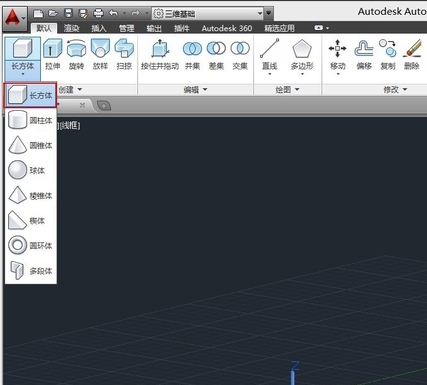Viewport: 427px width, 385px height.
Task: Open the 多边形 flyout arrow
Action: click(302, 74)
